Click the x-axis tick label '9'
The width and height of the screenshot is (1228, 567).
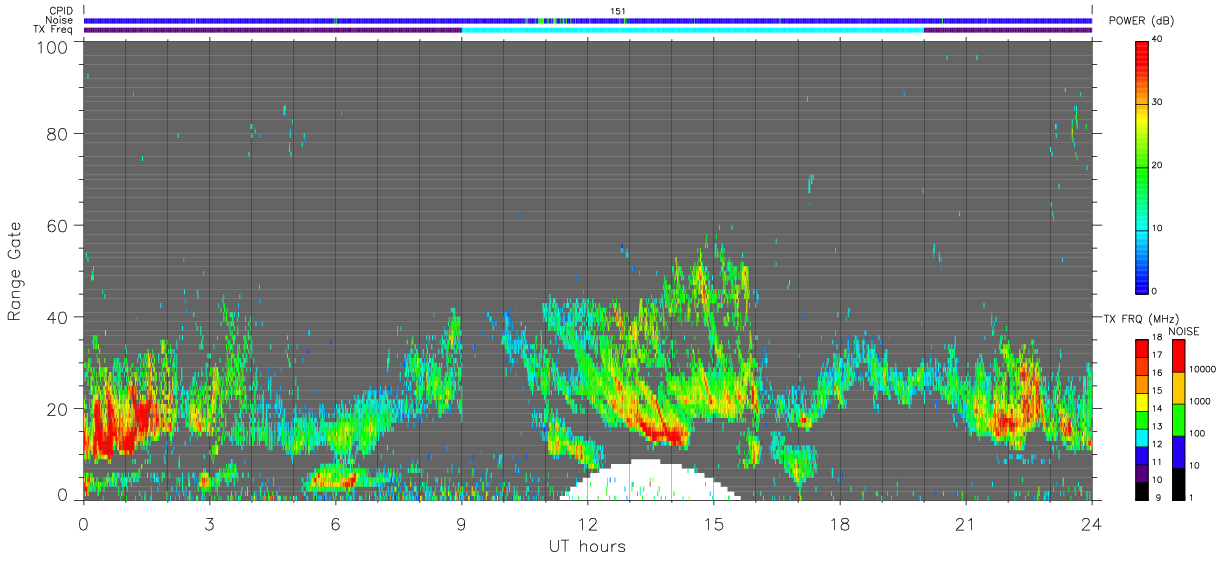[461, 524]
